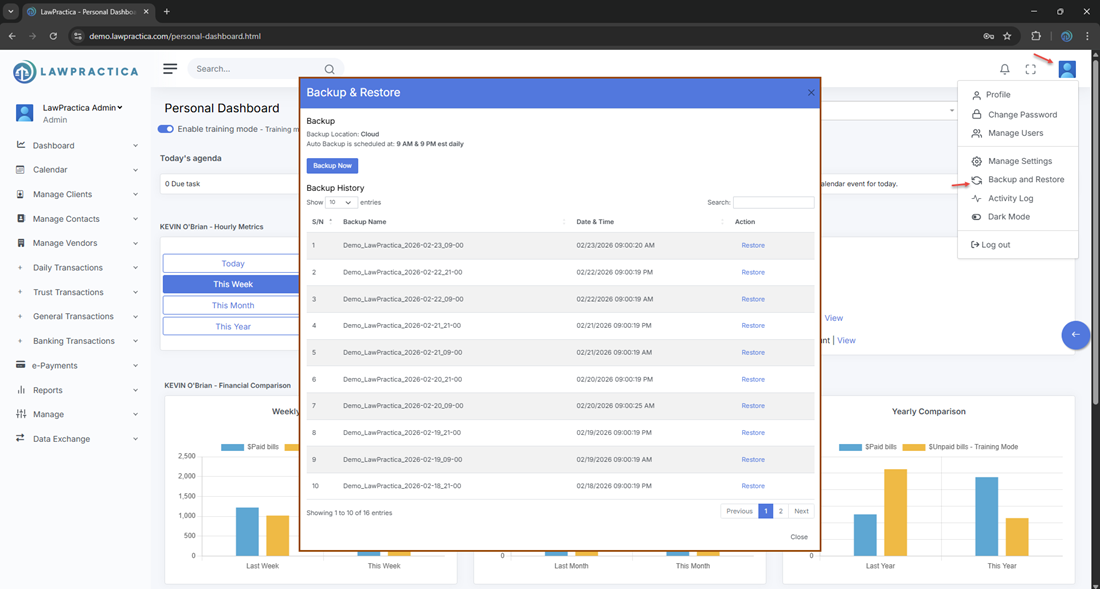This screenshot has height=589, width=1100.
Task: Close Backup & Restore dialog with X
Action: (x=811, y=93)
